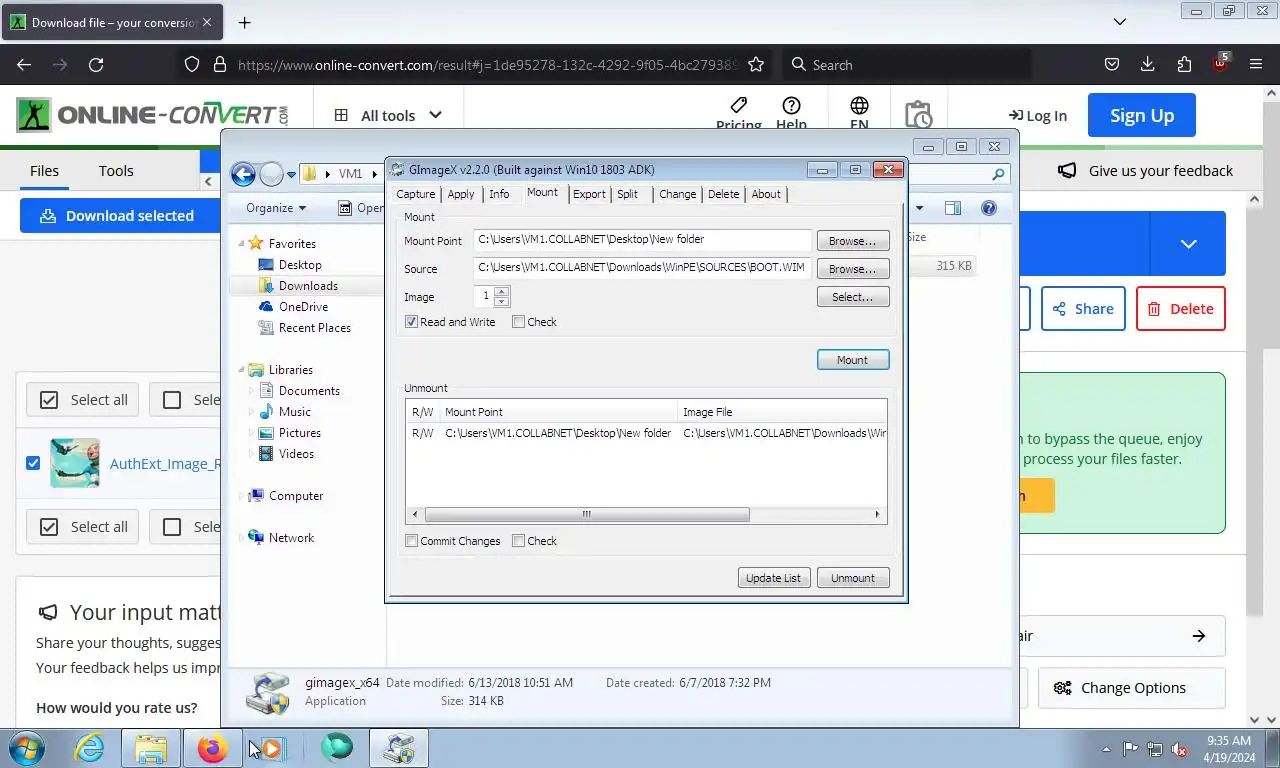Click the Select... image button

(853, 297)
